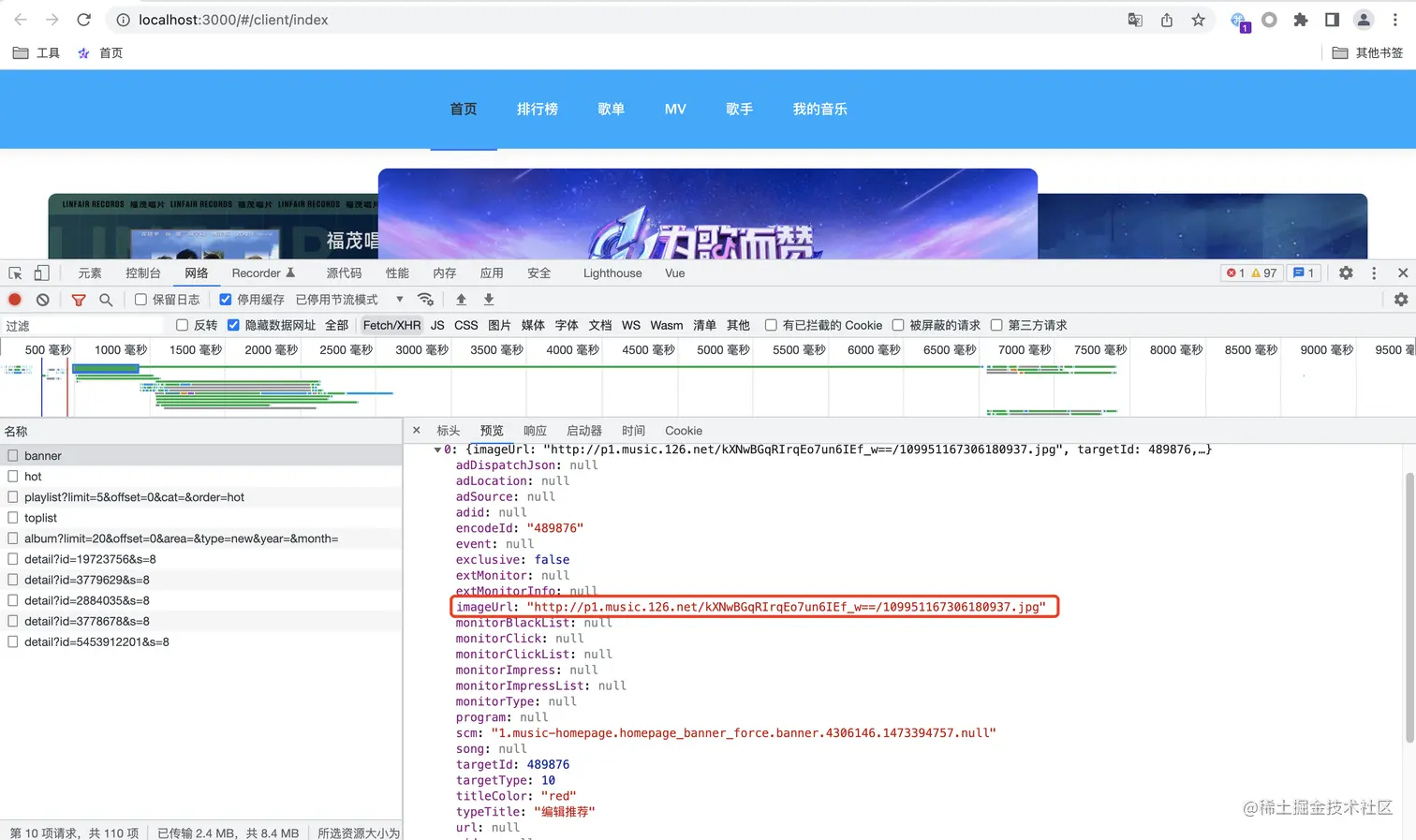Click the preview pane vertical scrollbar
The width and height of the screenshot is (1416, 840).
[1409, 609]
